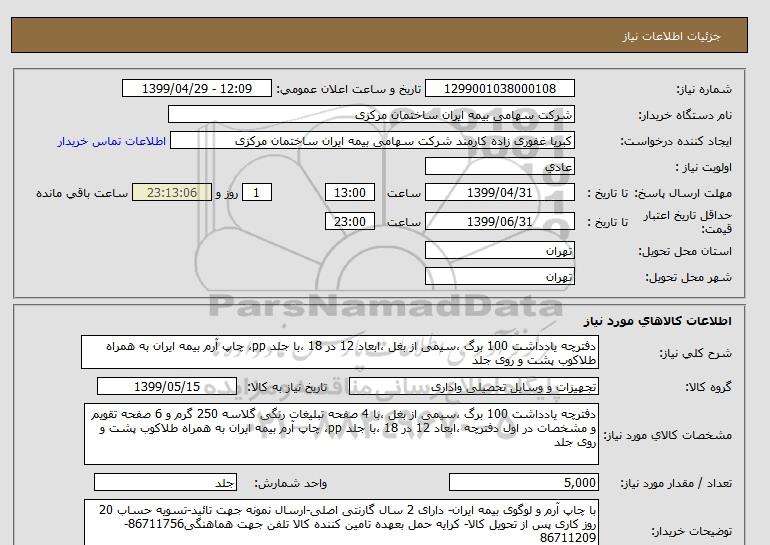Click the label تاریخ نیاز به کالا
The image size is (770, 545).
click(x=287, y=387)
